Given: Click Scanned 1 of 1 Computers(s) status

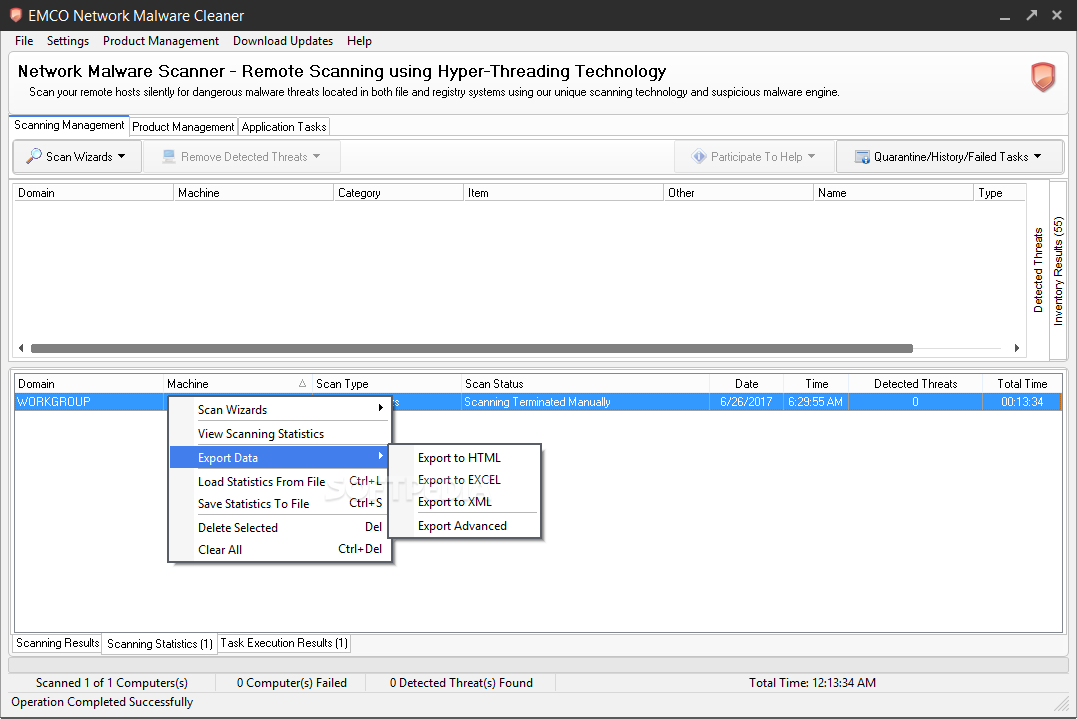Looking at the screenshot, I should [112, 683].
